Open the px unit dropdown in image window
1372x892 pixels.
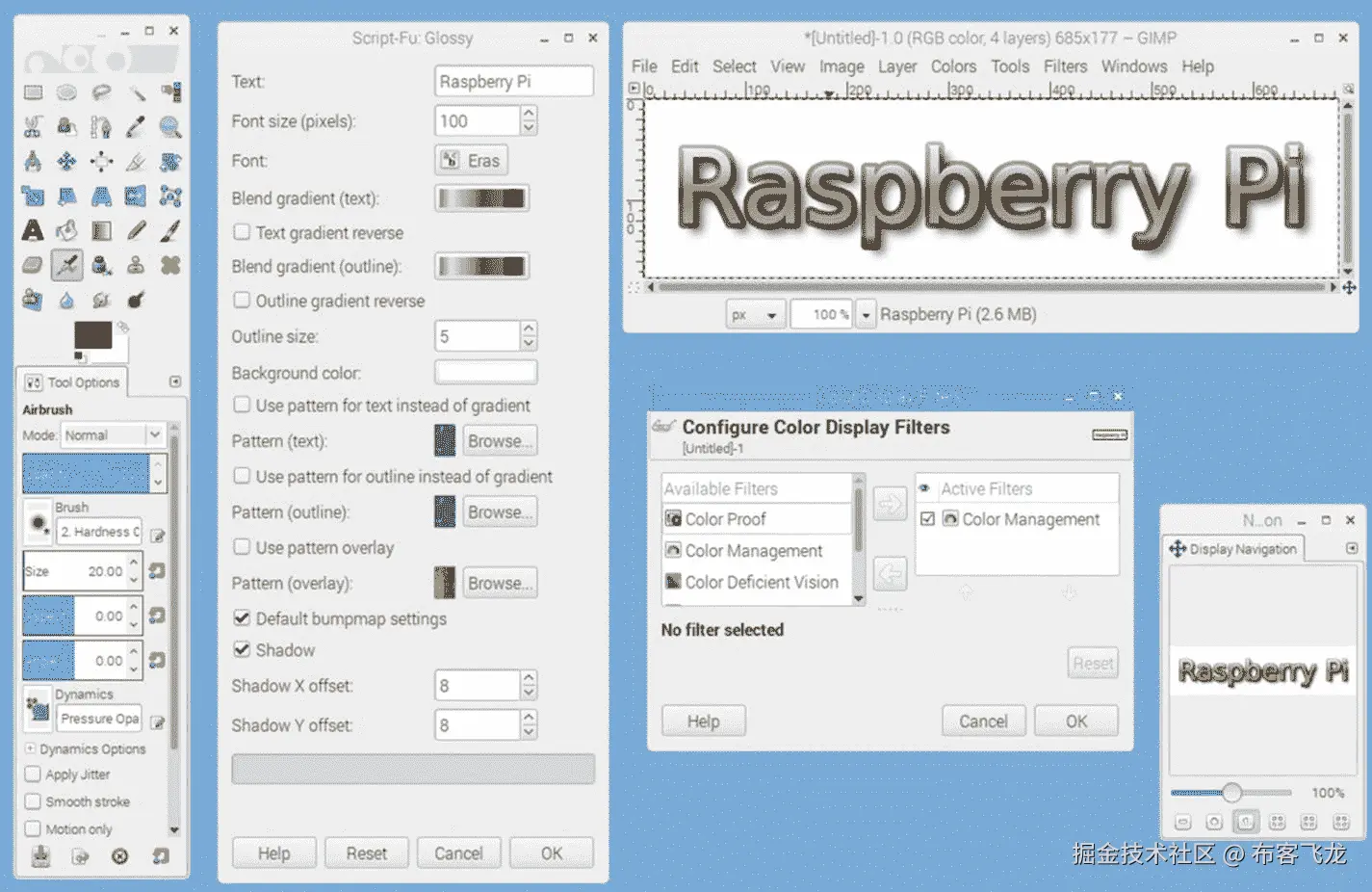[754, 315]
